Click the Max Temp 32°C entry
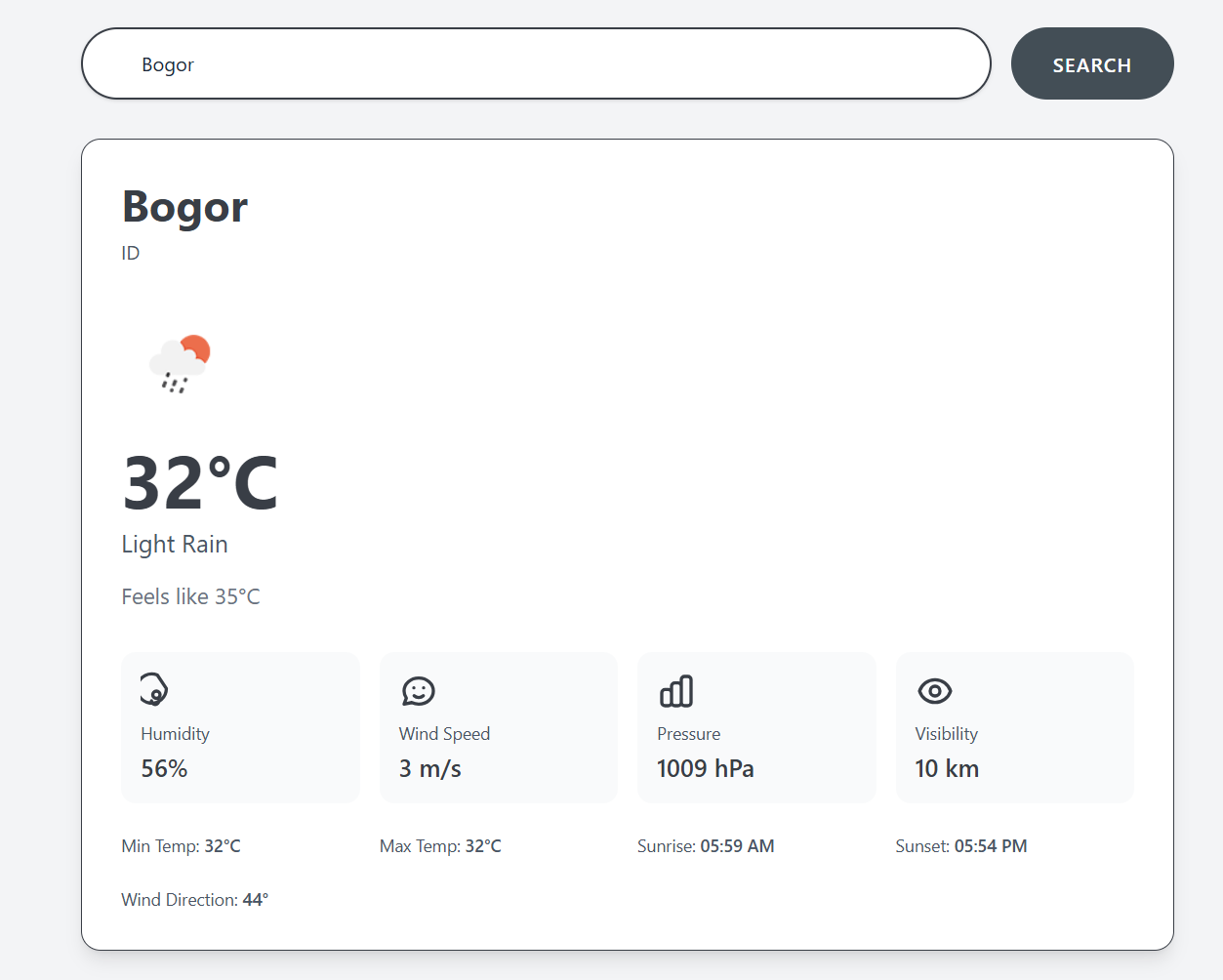The image size is (1223, 980). click(x=440, y=846)
